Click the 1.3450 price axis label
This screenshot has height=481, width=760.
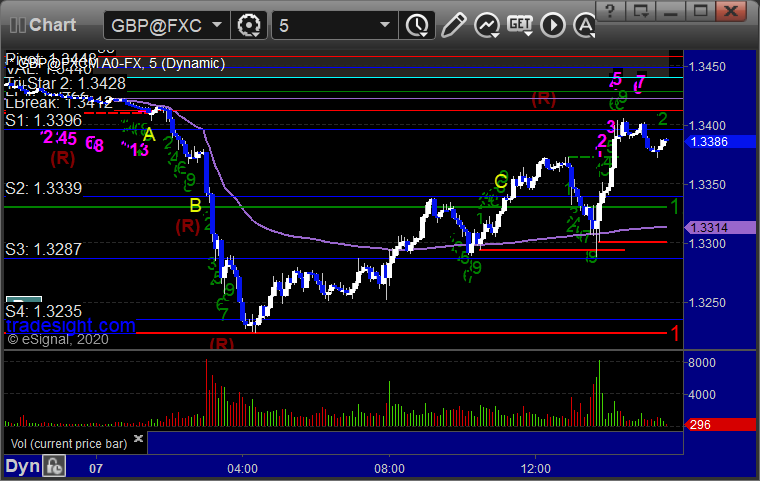pos(707,67)
